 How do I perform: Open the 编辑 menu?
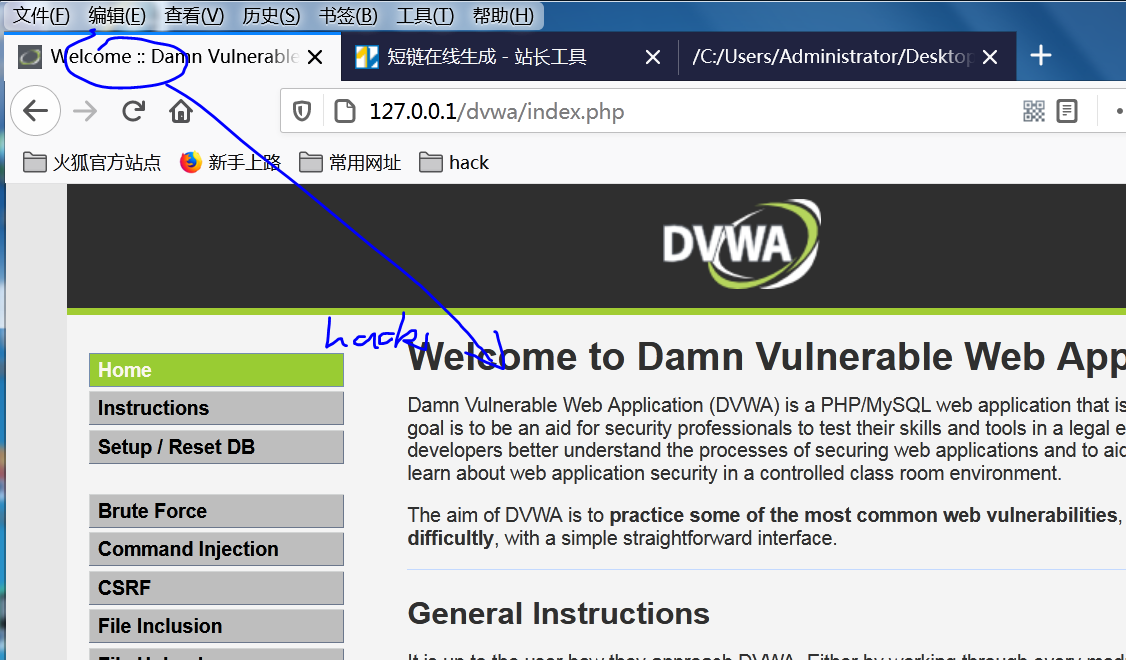tap(116, 15)
